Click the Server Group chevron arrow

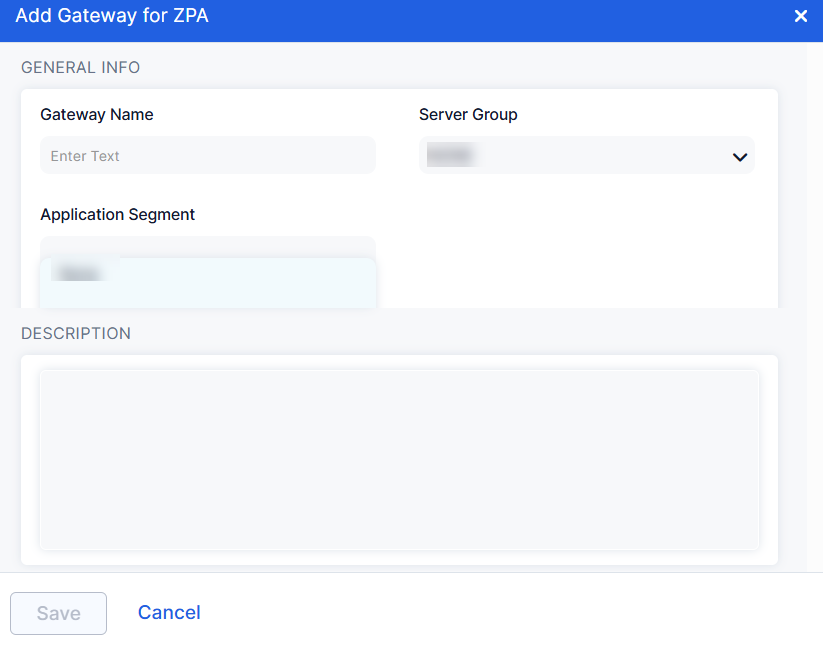pos(740,157)
